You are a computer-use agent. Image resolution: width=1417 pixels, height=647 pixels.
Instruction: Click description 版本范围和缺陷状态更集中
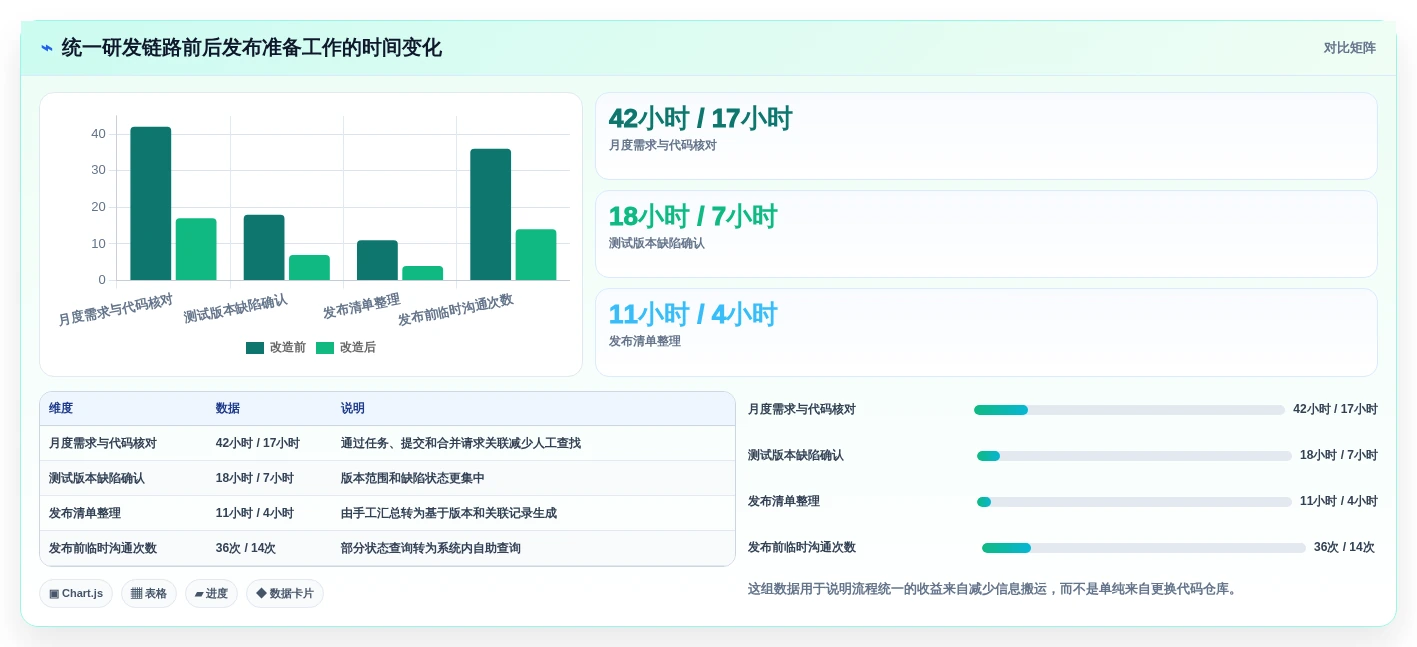coord(413,478)
